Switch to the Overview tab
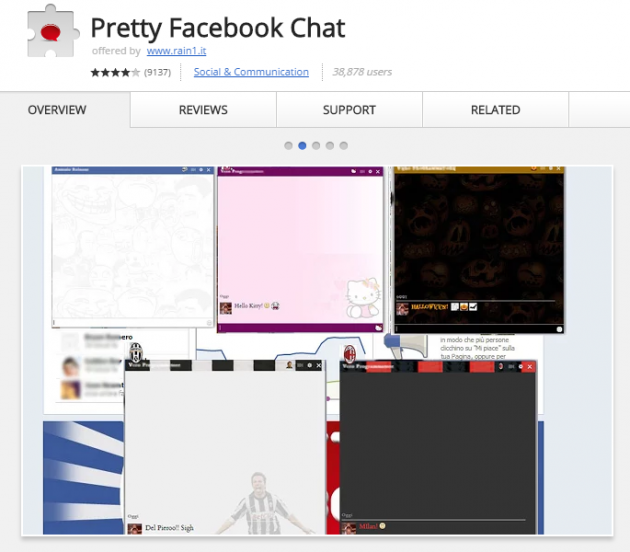 tap(57, 110)
